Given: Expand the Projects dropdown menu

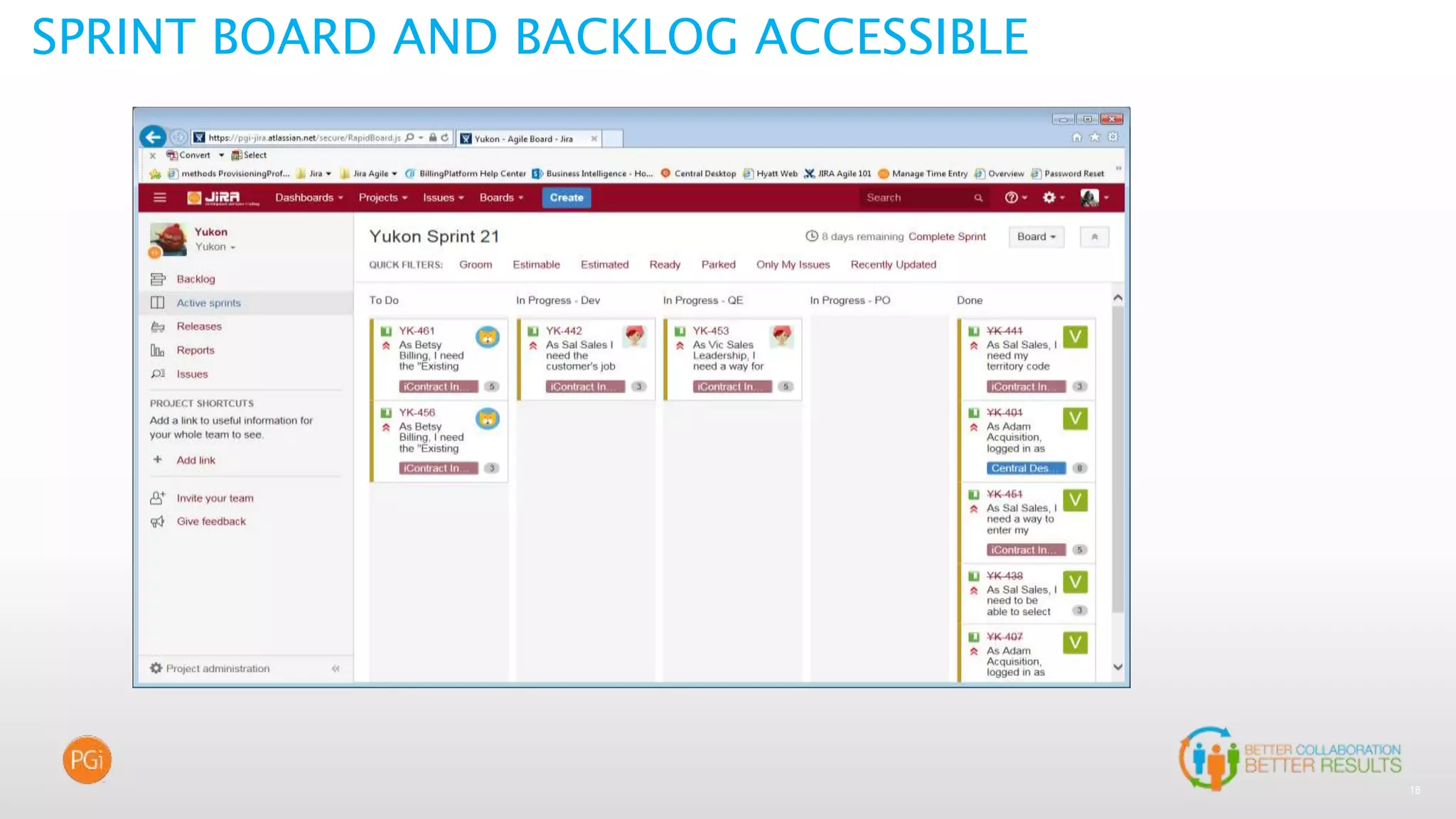Looking at the screenshot, I should point(383,198).
